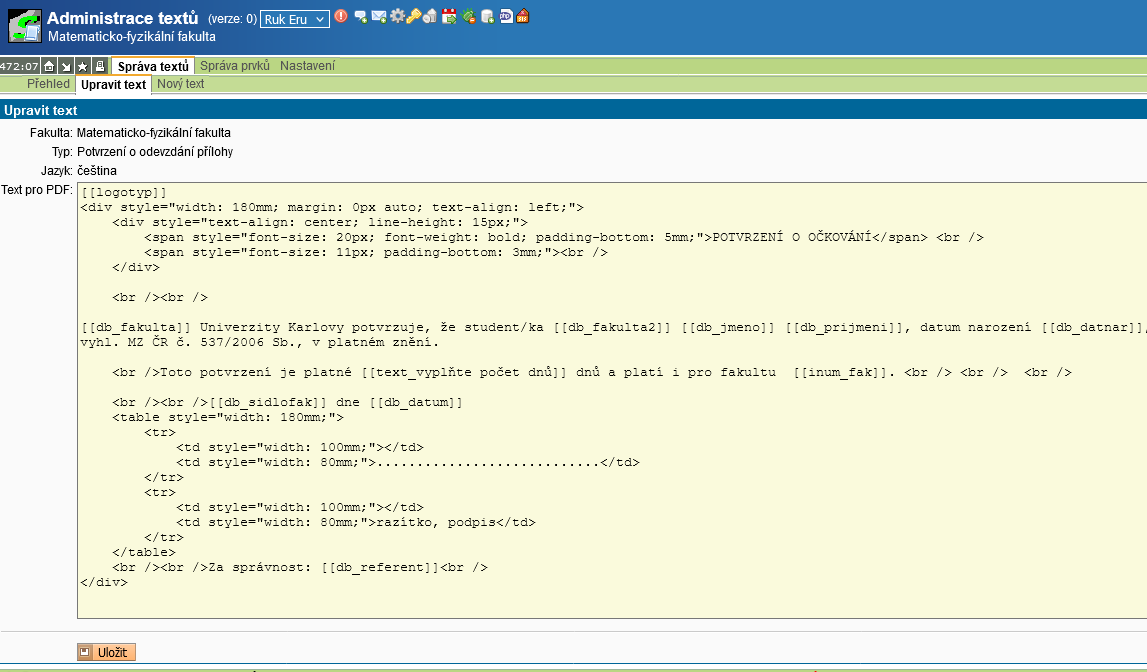This screenshot has height=672, width=1147.
Task: Switch to the Správa prvků tab
Action: point(235,66)
